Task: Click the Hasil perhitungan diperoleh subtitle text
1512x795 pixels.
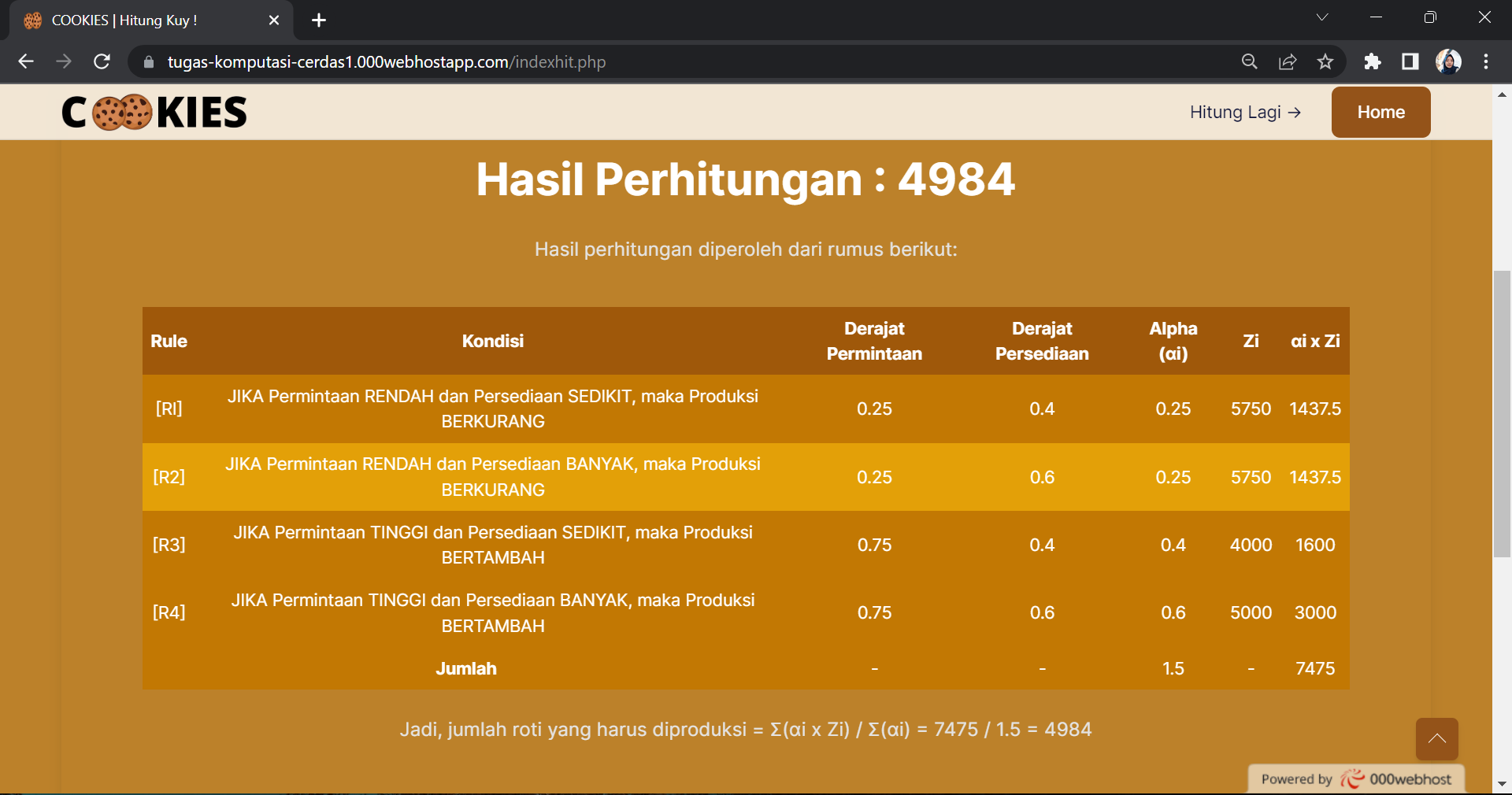Action: (745, 250)
